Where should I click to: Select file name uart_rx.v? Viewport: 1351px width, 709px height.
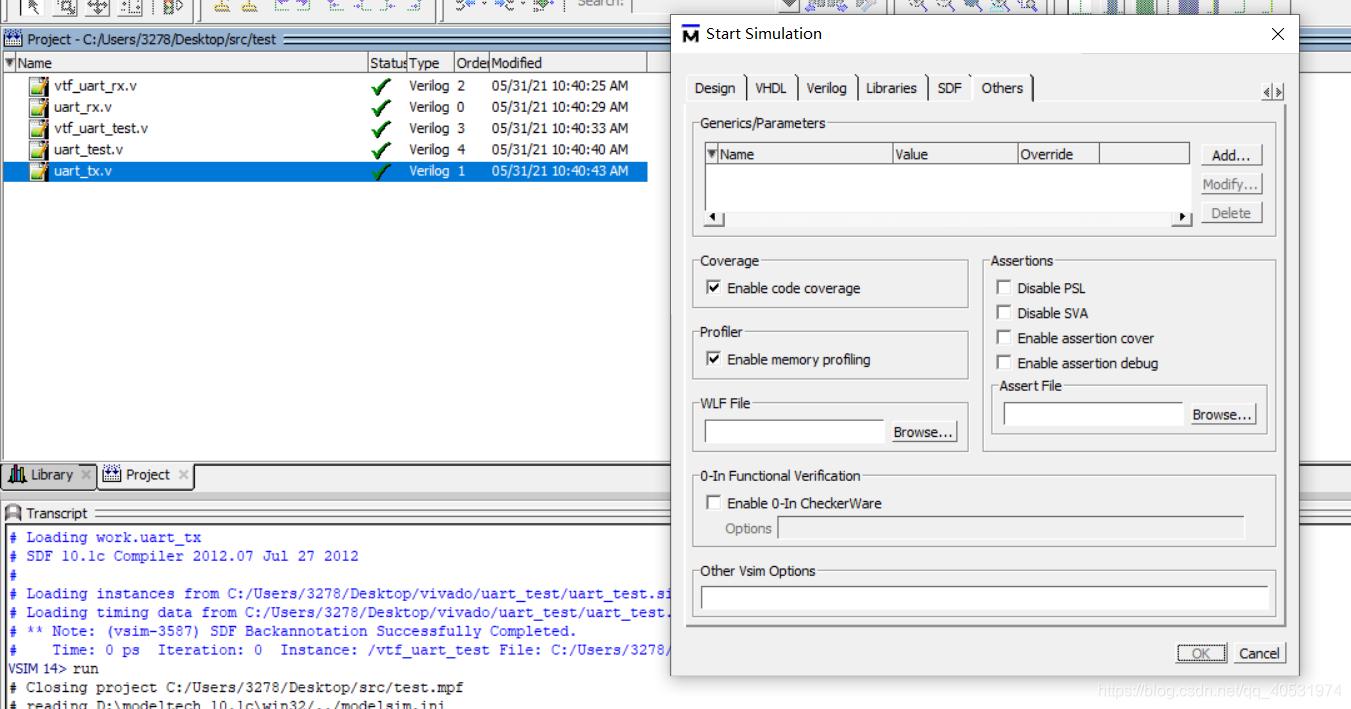[83, 107]
